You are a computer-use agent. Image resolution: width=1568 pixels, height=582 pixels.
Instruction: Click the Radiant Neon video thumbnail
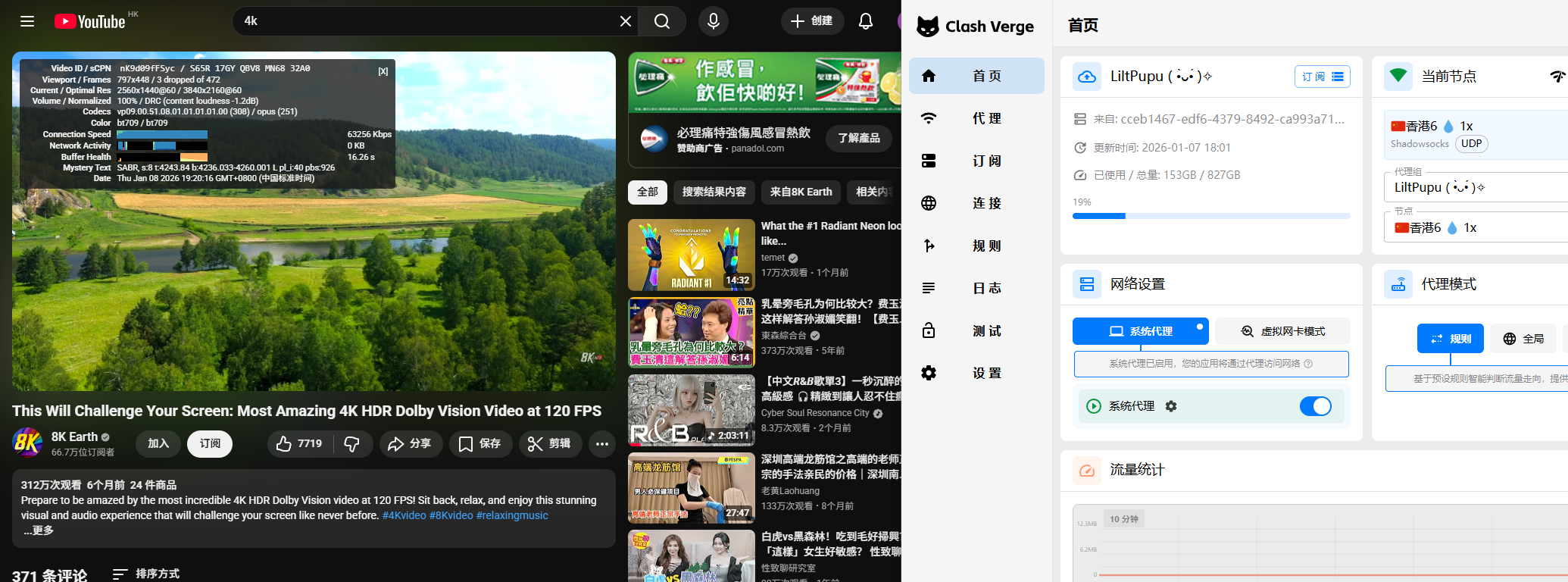tap(691, 255)
